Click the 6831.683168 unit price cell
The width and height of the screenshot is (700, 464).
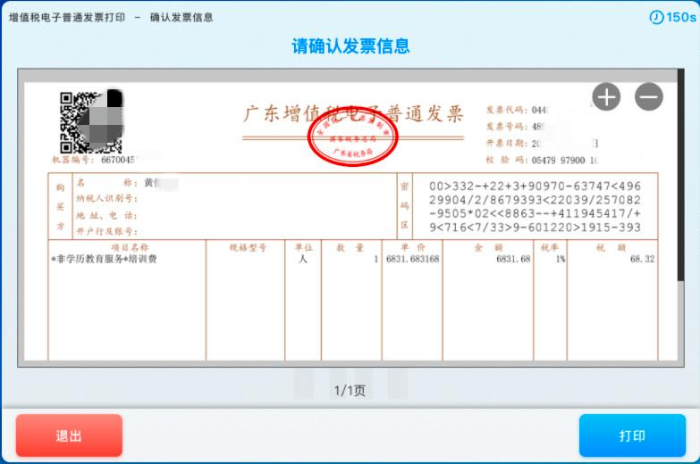pyautogui.click(x=412, y=259)
